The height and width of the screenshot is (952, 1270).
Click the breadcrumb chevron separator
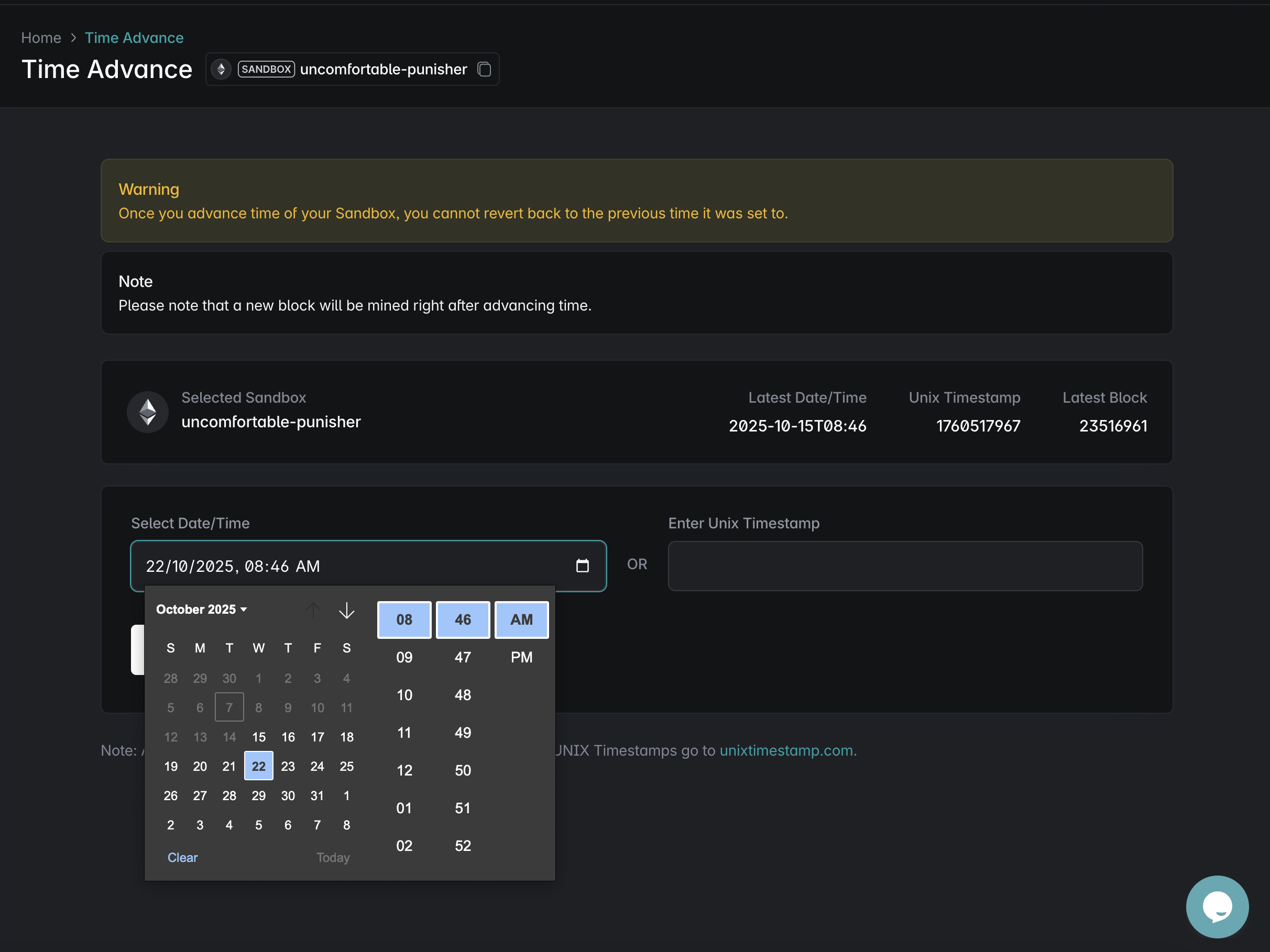coord(73,38)
